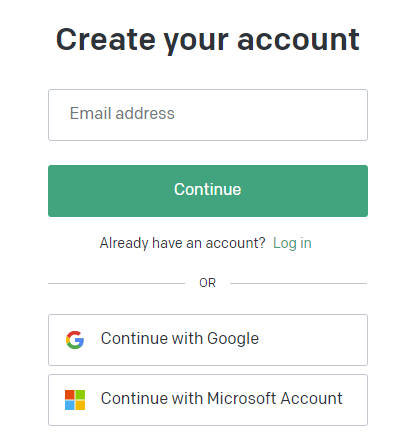
Task: Click the "Email address" placeholder text
Action: (x=122, y=113)
